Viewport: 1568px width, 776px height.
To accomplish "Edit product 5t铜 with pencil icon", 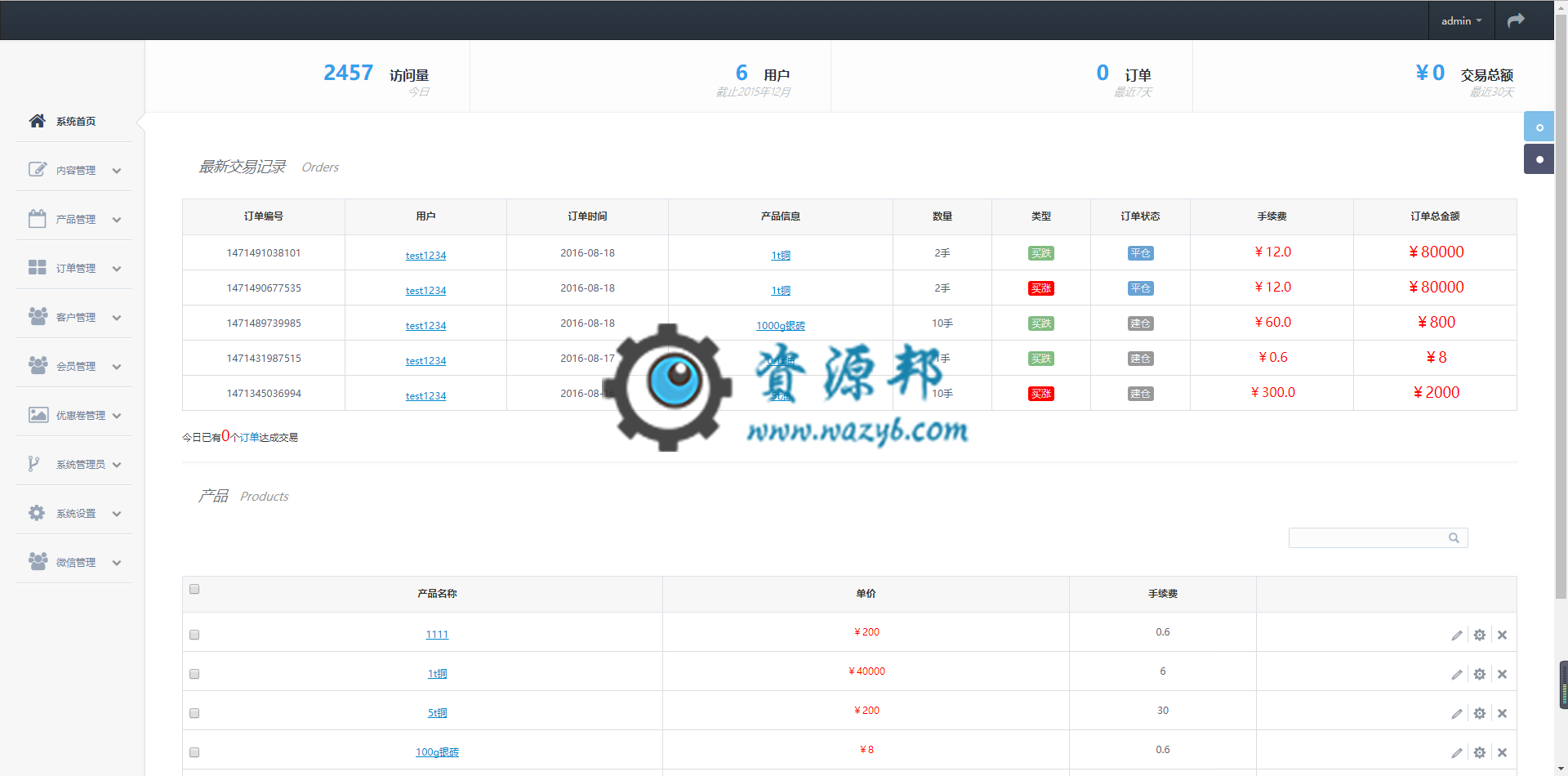I will click(1457, 714).
